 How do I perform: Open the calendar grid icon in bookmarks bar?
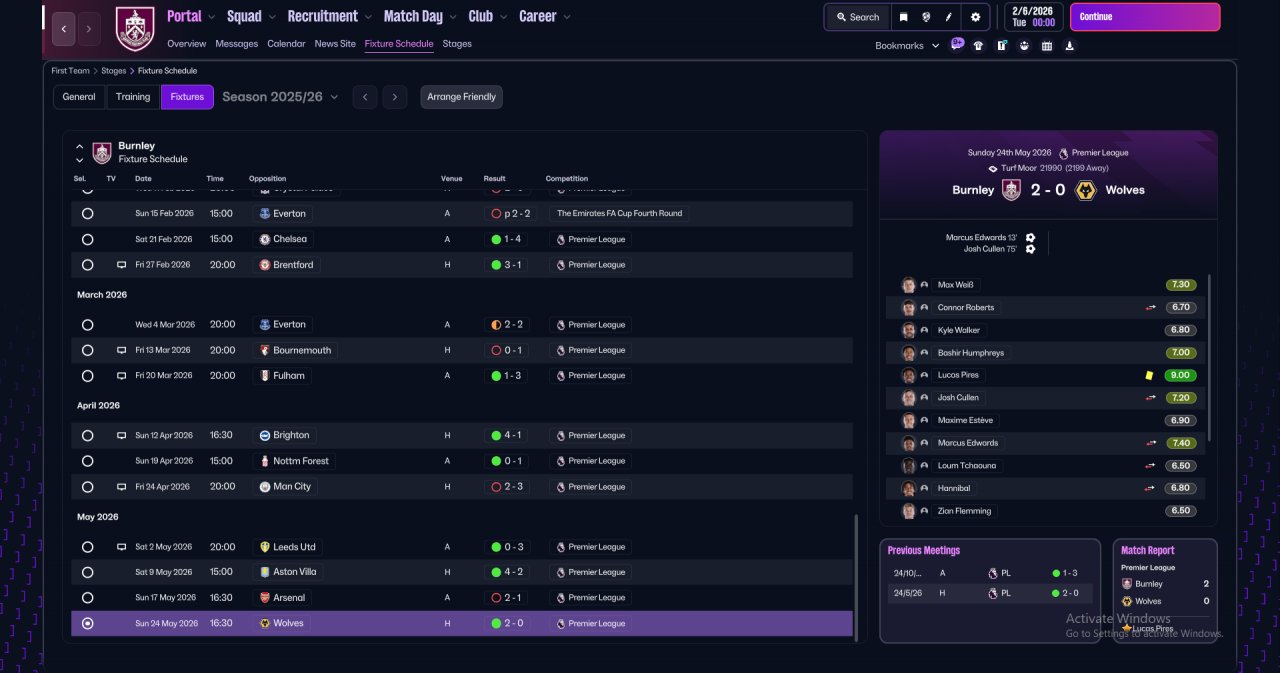click(x=1047, y=45)
